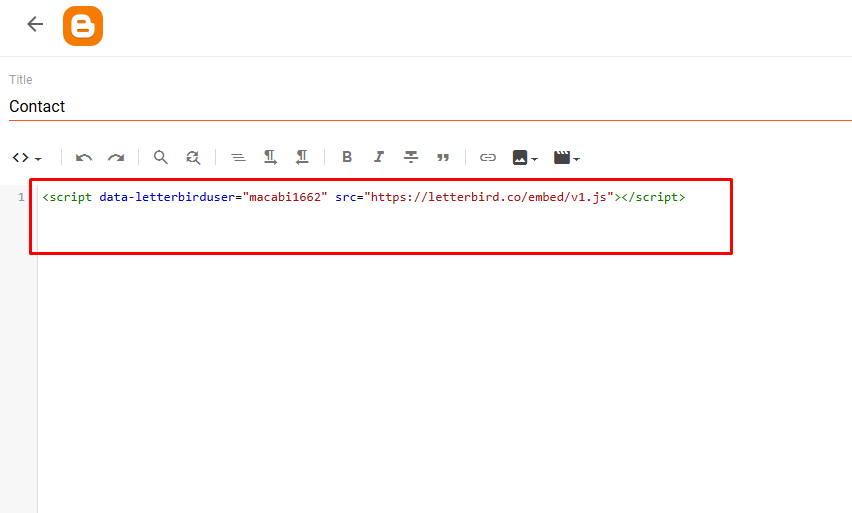Open Blogger home via orange logo

tap(83, 26)
